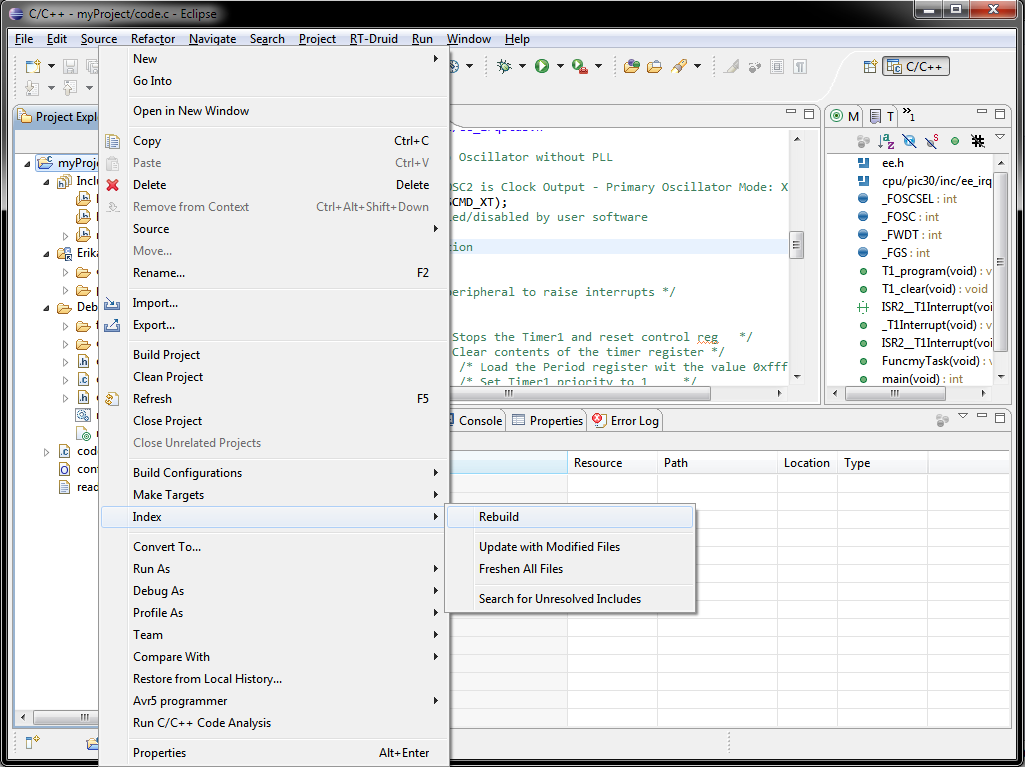Choose Rebuild from the Index submenu
The height and width of the screenshot is (767, 1025).
coord(569,517)
